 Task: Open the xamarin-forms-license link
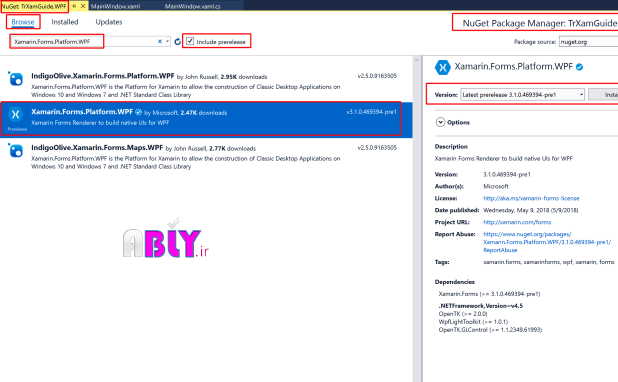[x=531, y=198]
